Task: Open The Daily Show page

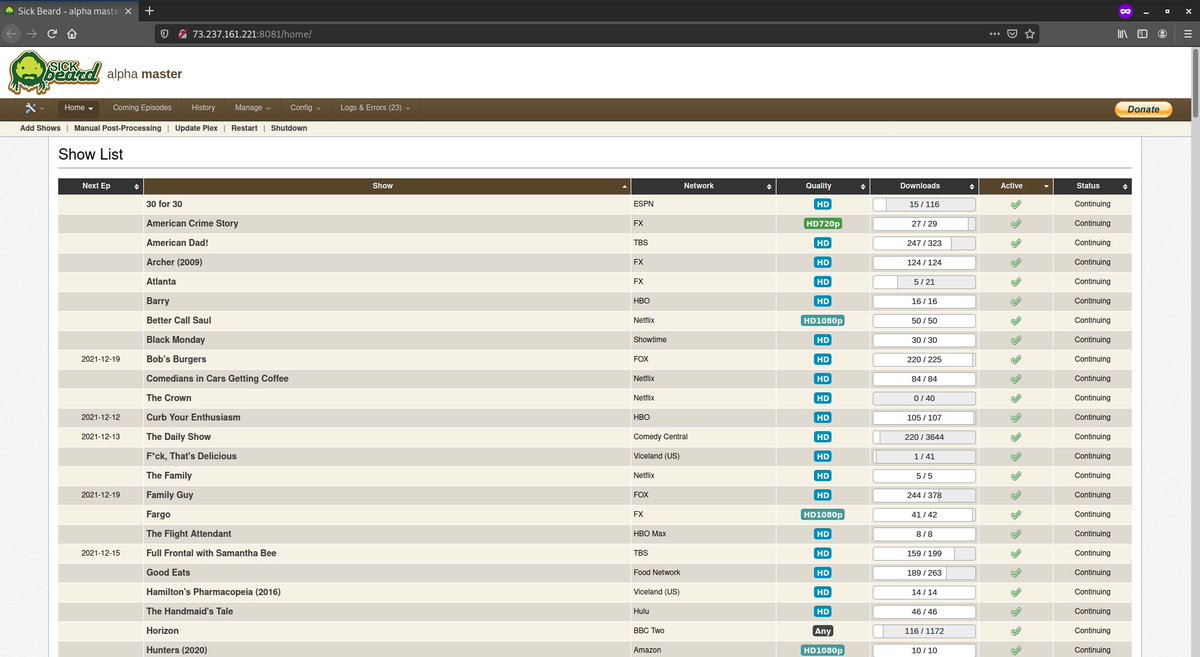Action: [x=179, y=437]
